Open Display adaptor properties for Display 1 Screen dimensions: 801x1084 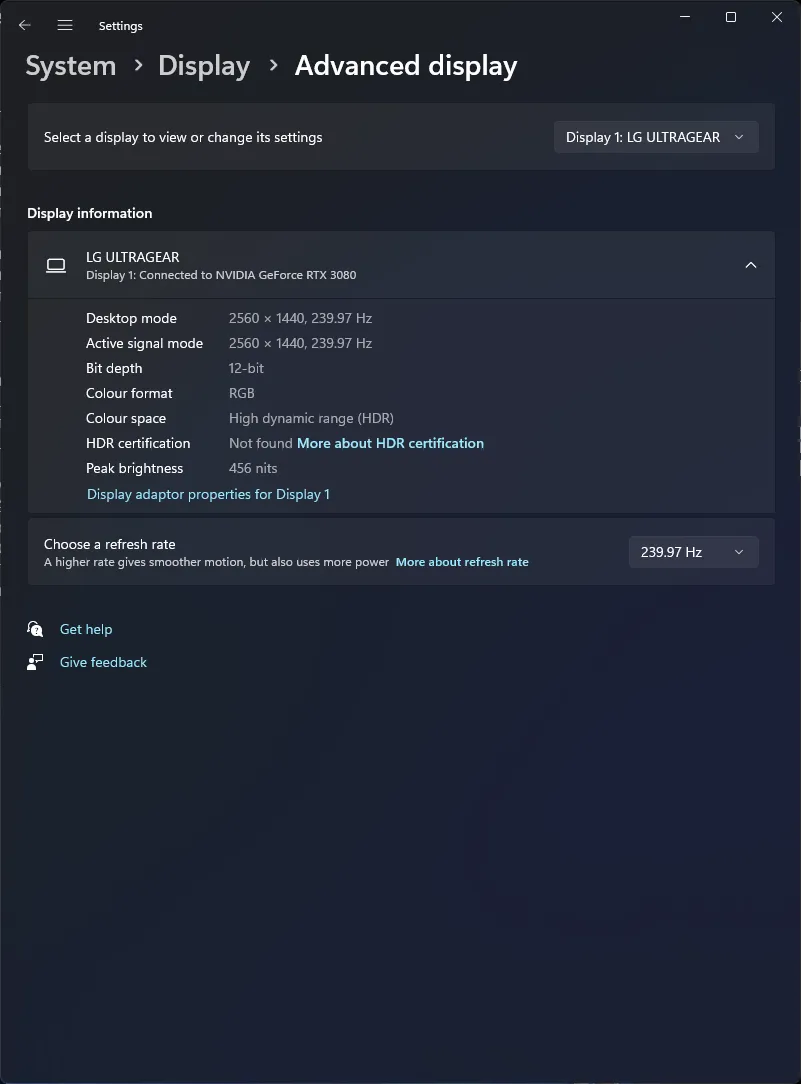pos(208,494)
